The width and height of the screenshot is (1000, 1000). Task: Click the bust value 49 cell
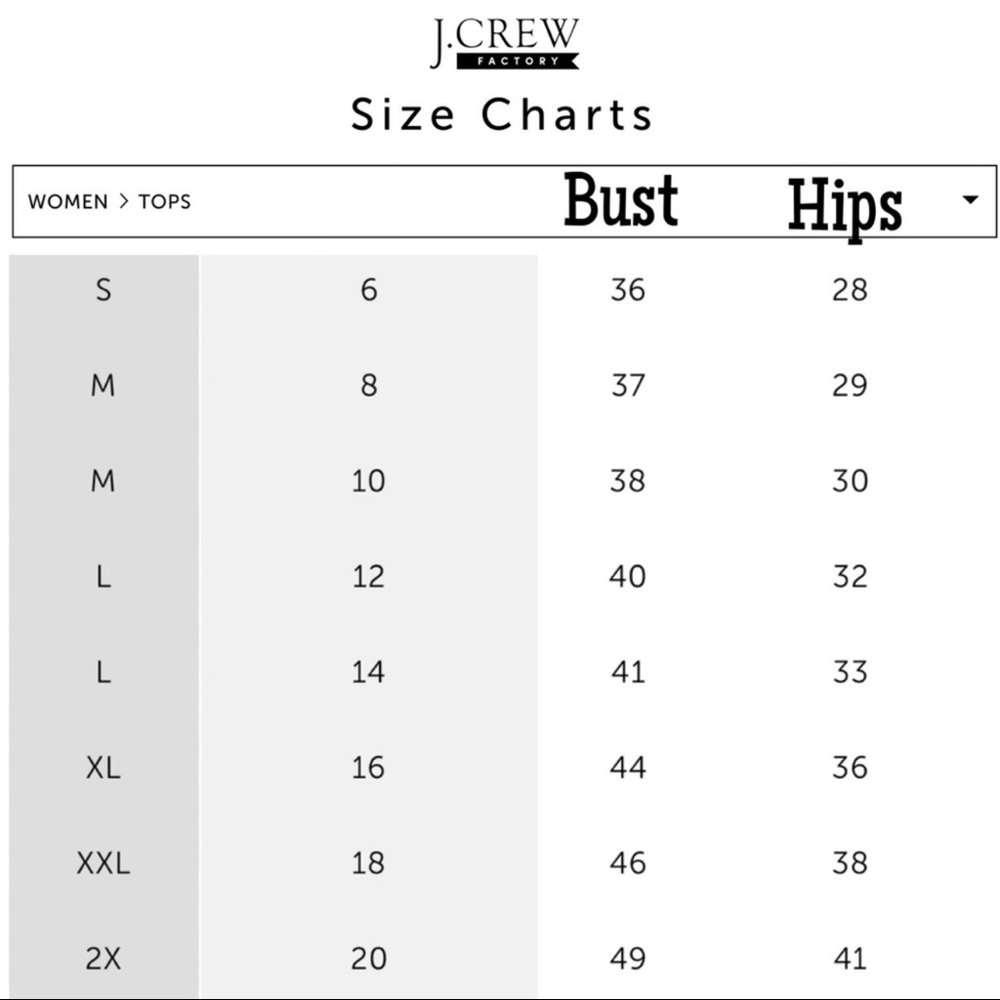tap(628, 959)
